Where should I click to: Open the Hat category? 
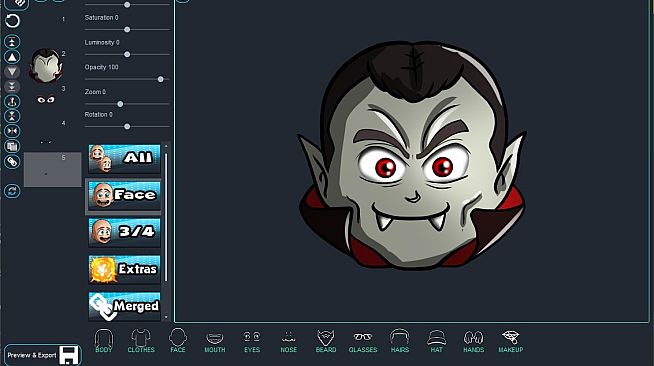tap(436, 341)
